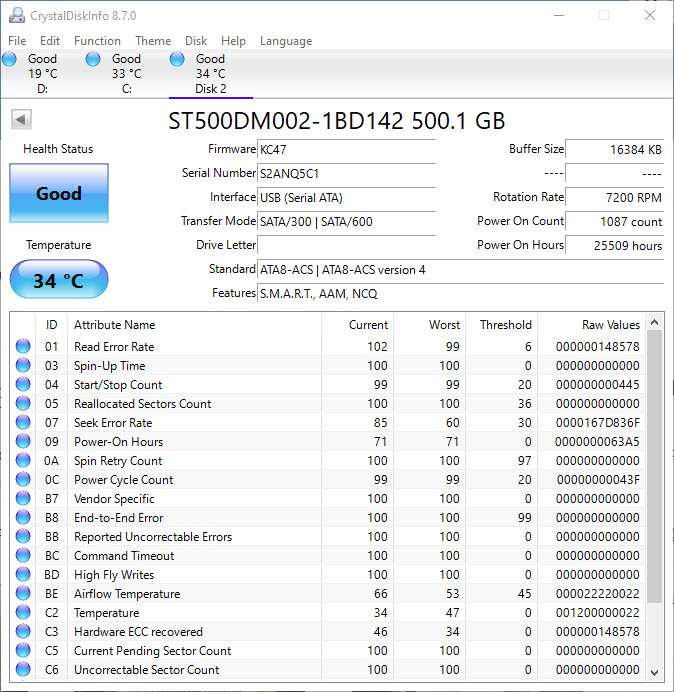The width and height of the screenshot is (674, 692).
Task: Click status orb for Command Timeout
Action: point(23,555)
